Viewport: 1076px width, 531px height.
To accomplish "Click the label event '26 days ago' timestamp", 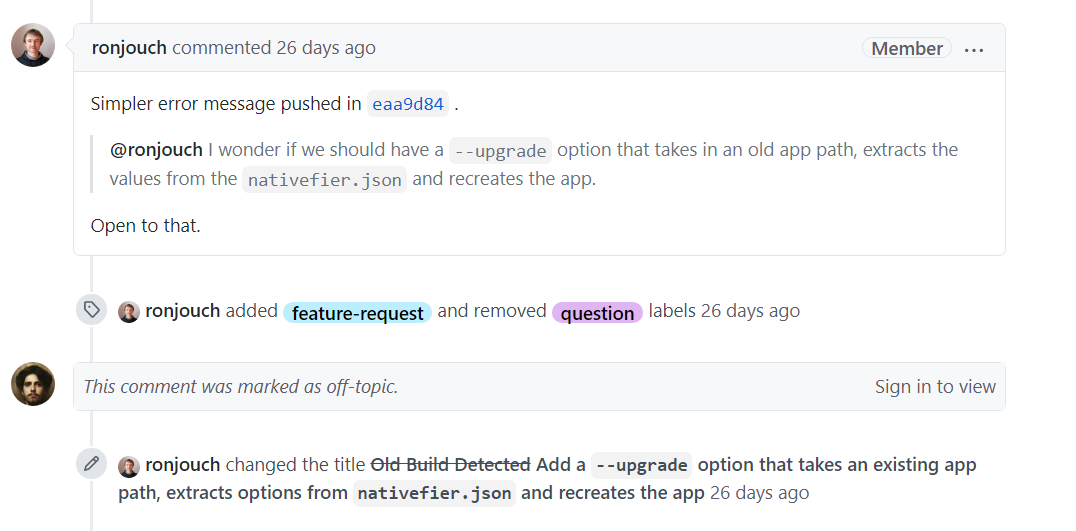I will pos(750,311).
